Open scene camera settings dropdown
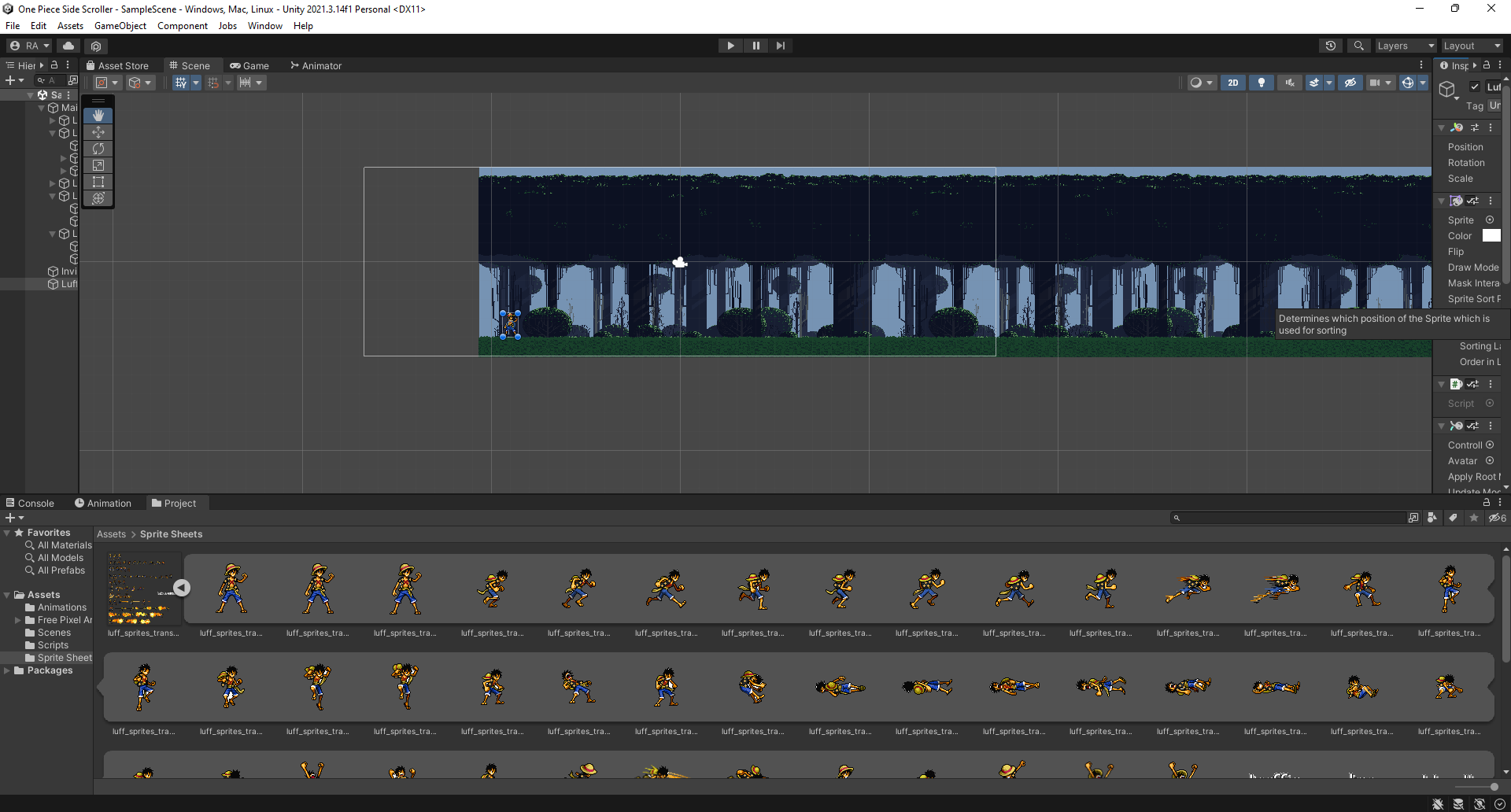This screenshot has height=812, width=1511. 1380,83
